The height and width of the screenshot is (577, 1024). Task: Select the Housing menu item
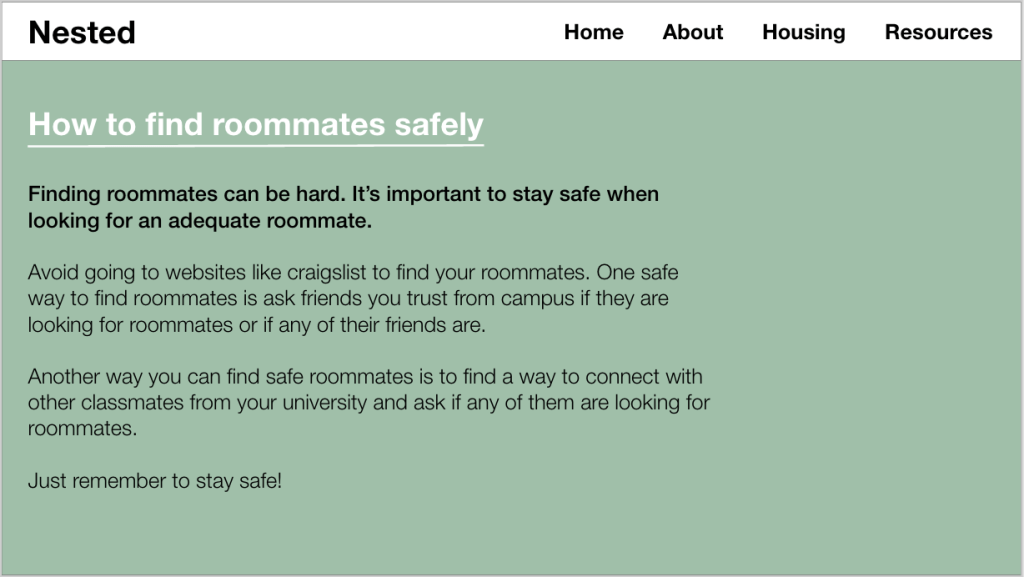click(803, 33)
